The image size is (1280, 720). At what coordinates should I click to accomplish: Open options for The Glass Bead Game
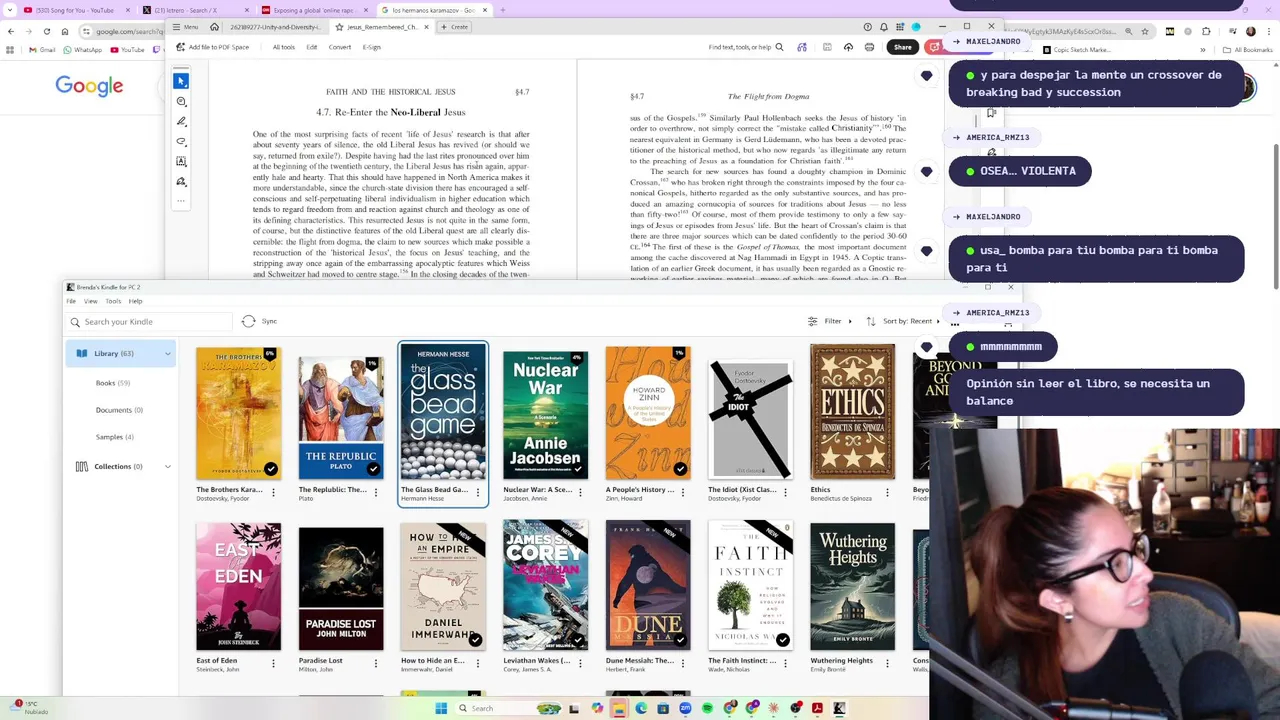point(477,492)
